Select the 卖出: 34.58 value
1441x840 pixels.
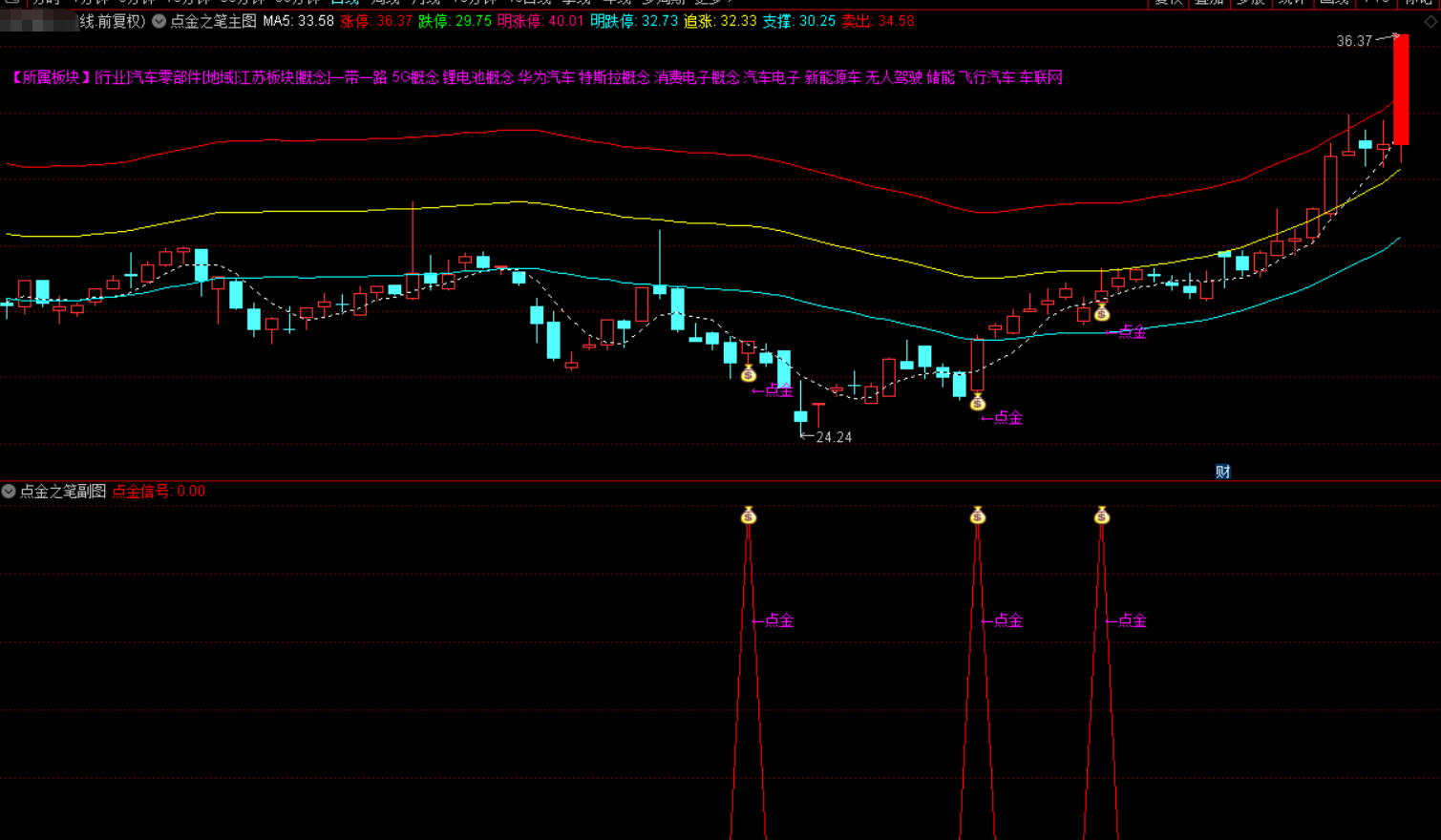point(878,21)
